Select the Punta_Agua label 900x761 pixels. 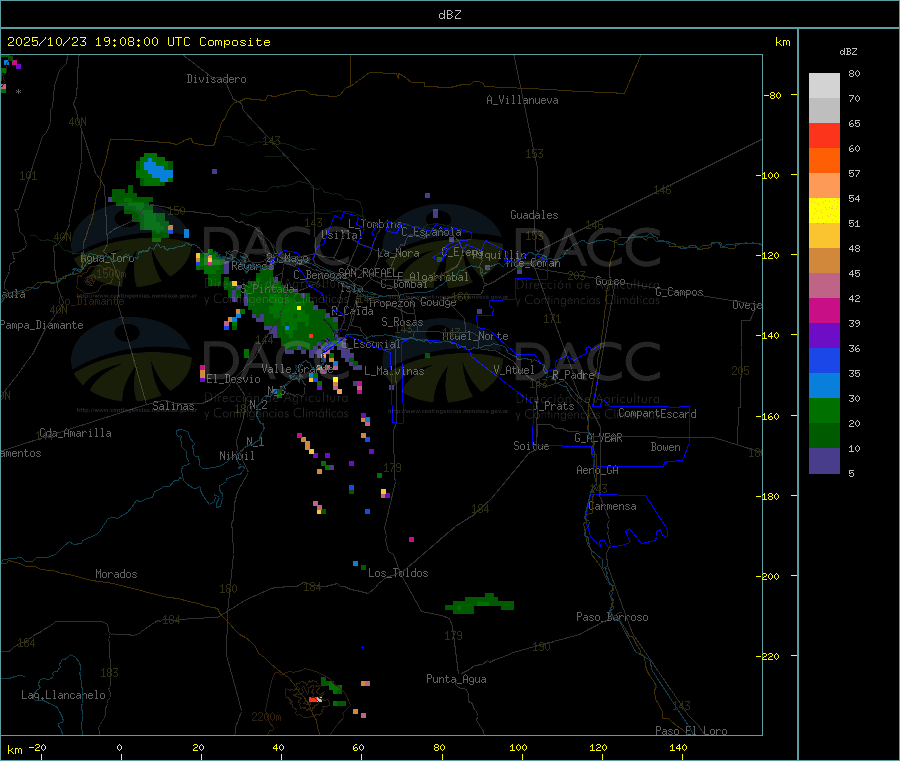[456, 679]
